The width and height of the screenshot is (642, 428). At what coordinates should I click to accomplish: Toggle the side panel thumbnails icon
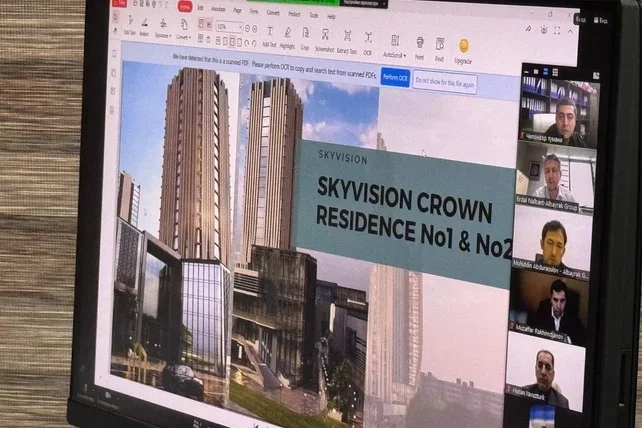tap(114, 54)
